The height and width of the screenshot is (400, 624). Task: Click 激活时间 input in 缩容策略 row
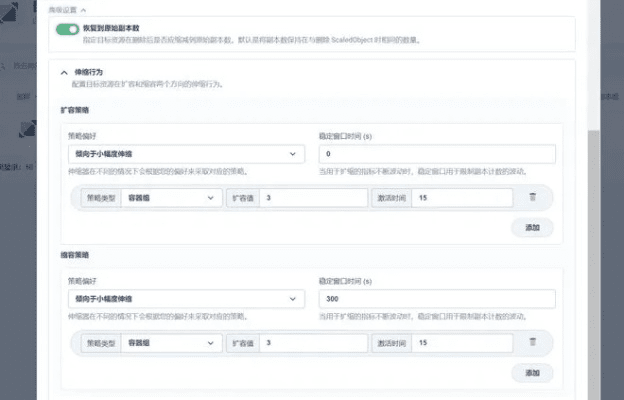[x=462, y=343]
